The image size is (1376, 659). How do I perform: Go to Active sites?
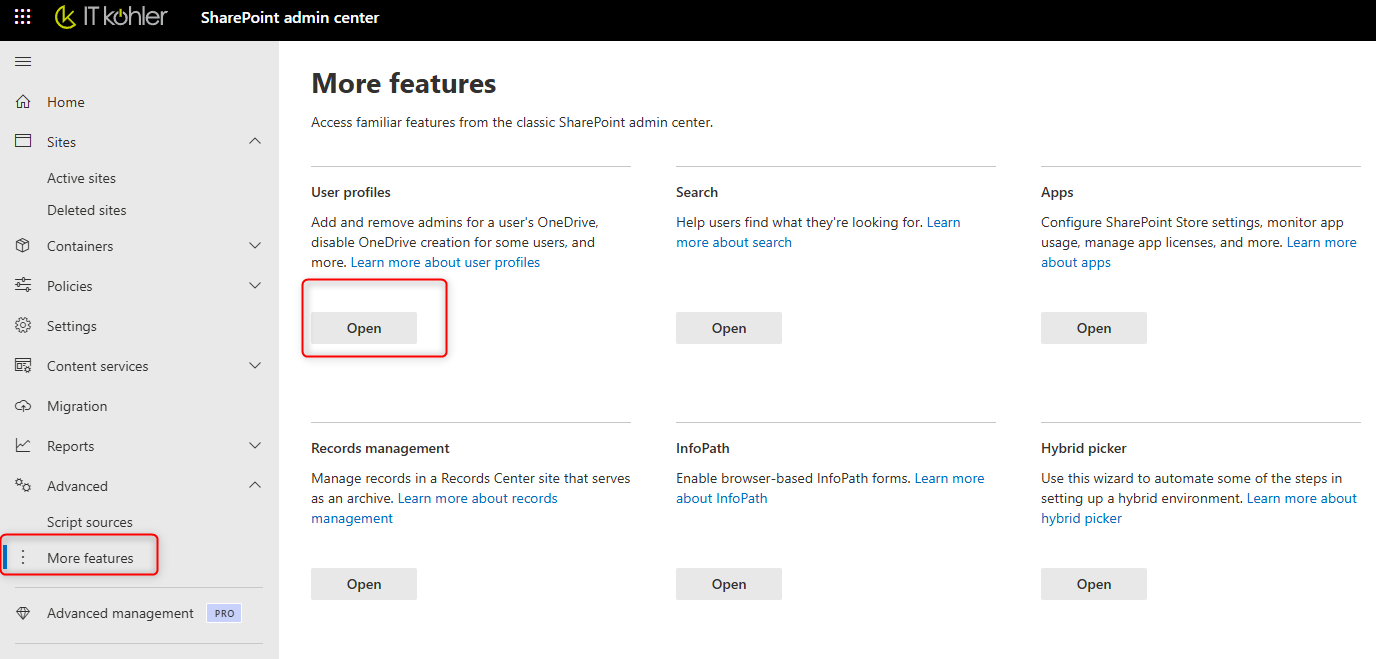coord(81,178)
